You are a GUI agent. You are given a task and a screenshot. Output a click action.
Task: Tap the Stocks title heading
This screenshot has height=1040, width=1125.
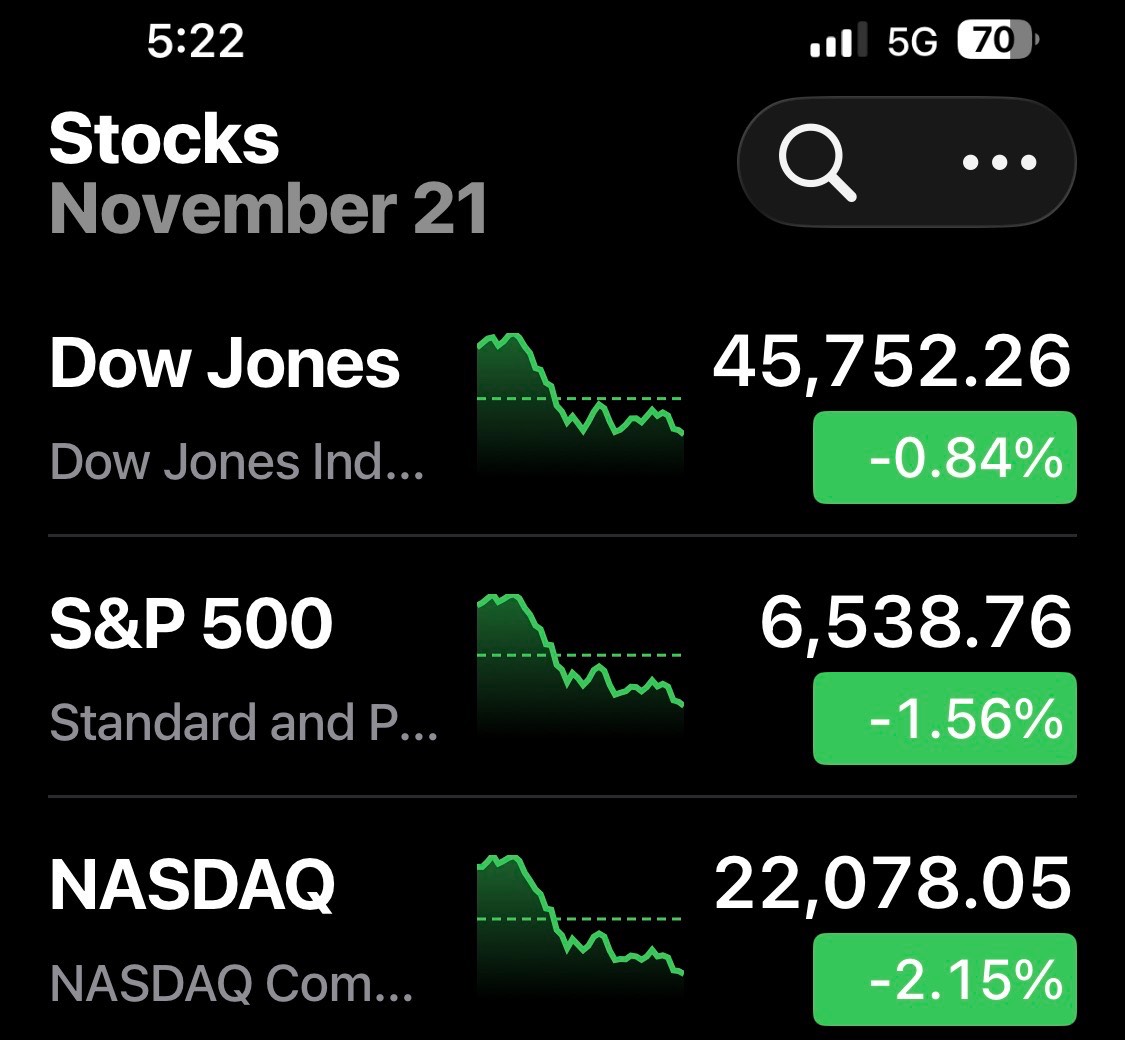pyautogui.click(x=164, y=139)
